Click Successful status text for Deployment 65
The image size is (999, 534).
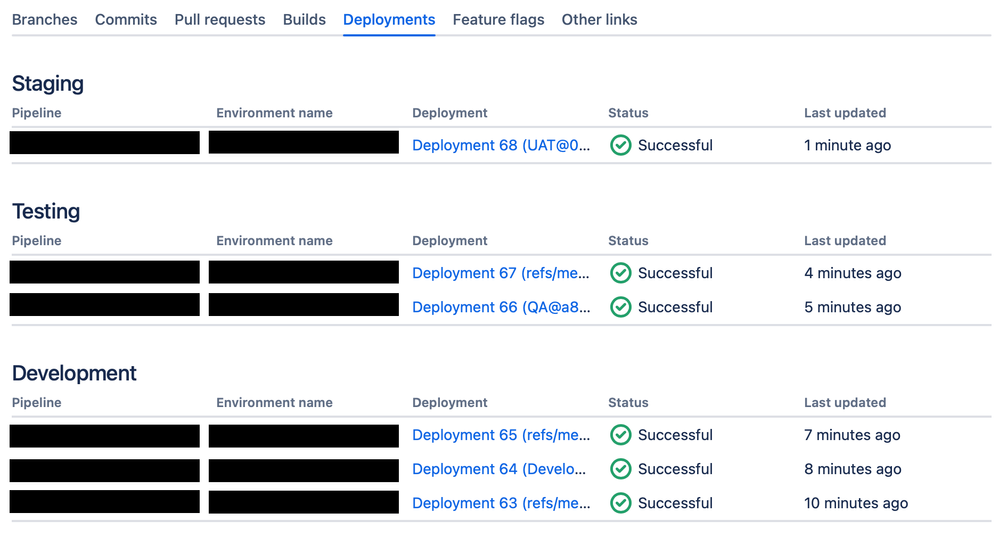point(675,435)
